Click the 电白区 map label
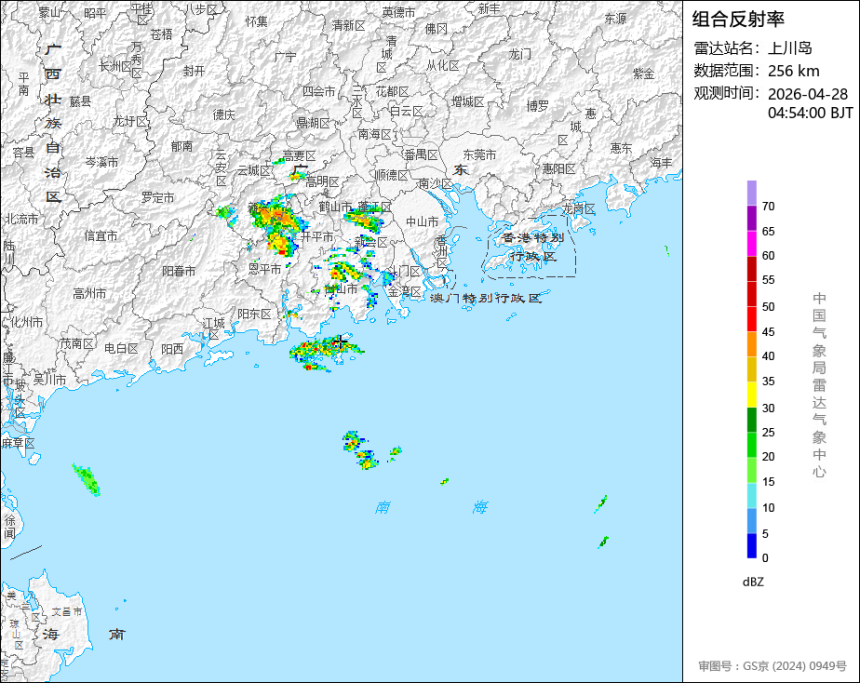 pyautogui.click(x=121, y=348)
